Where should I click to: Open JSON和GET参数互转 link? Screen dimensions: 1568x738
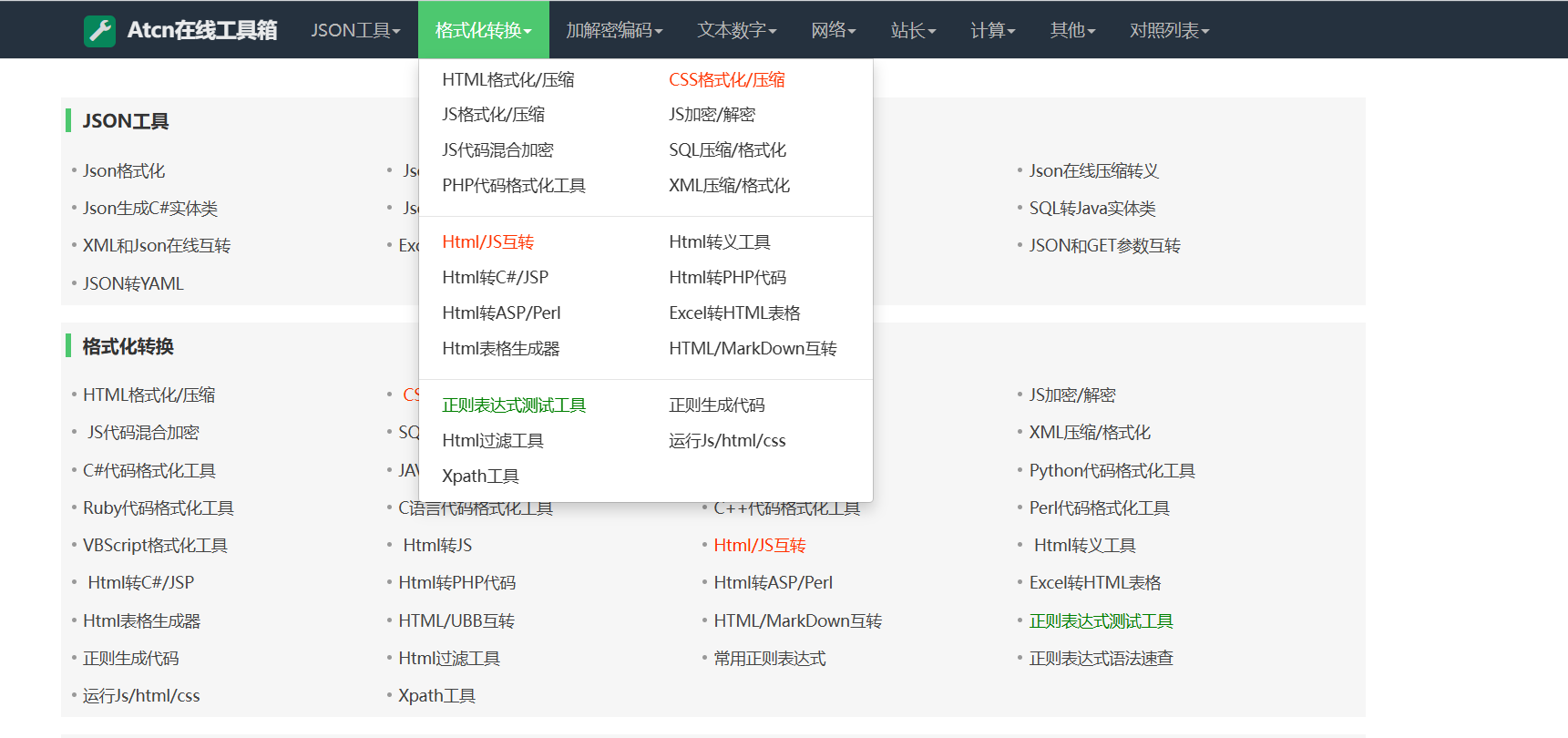(1105, 245)
